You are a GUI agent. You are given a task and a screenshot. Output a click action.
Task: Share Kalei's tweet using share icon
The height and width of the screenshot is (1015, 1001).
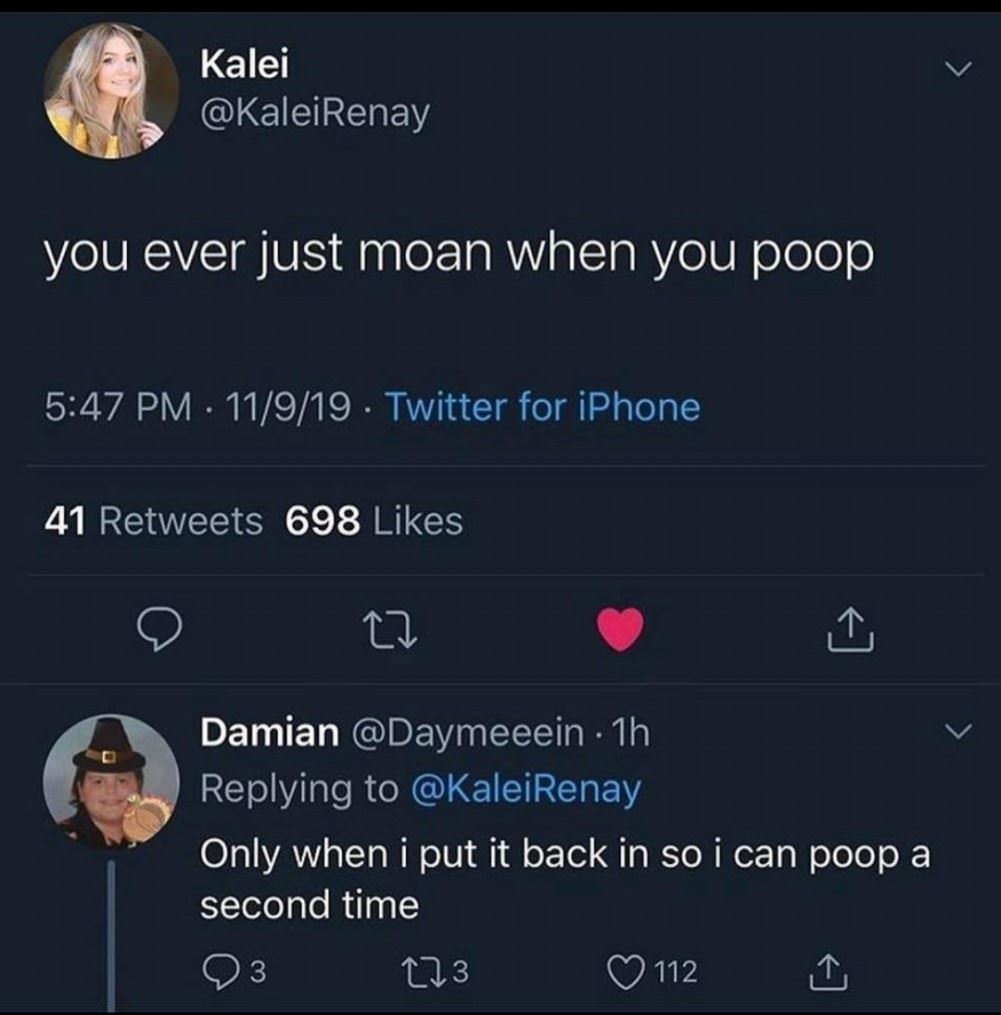852,630
